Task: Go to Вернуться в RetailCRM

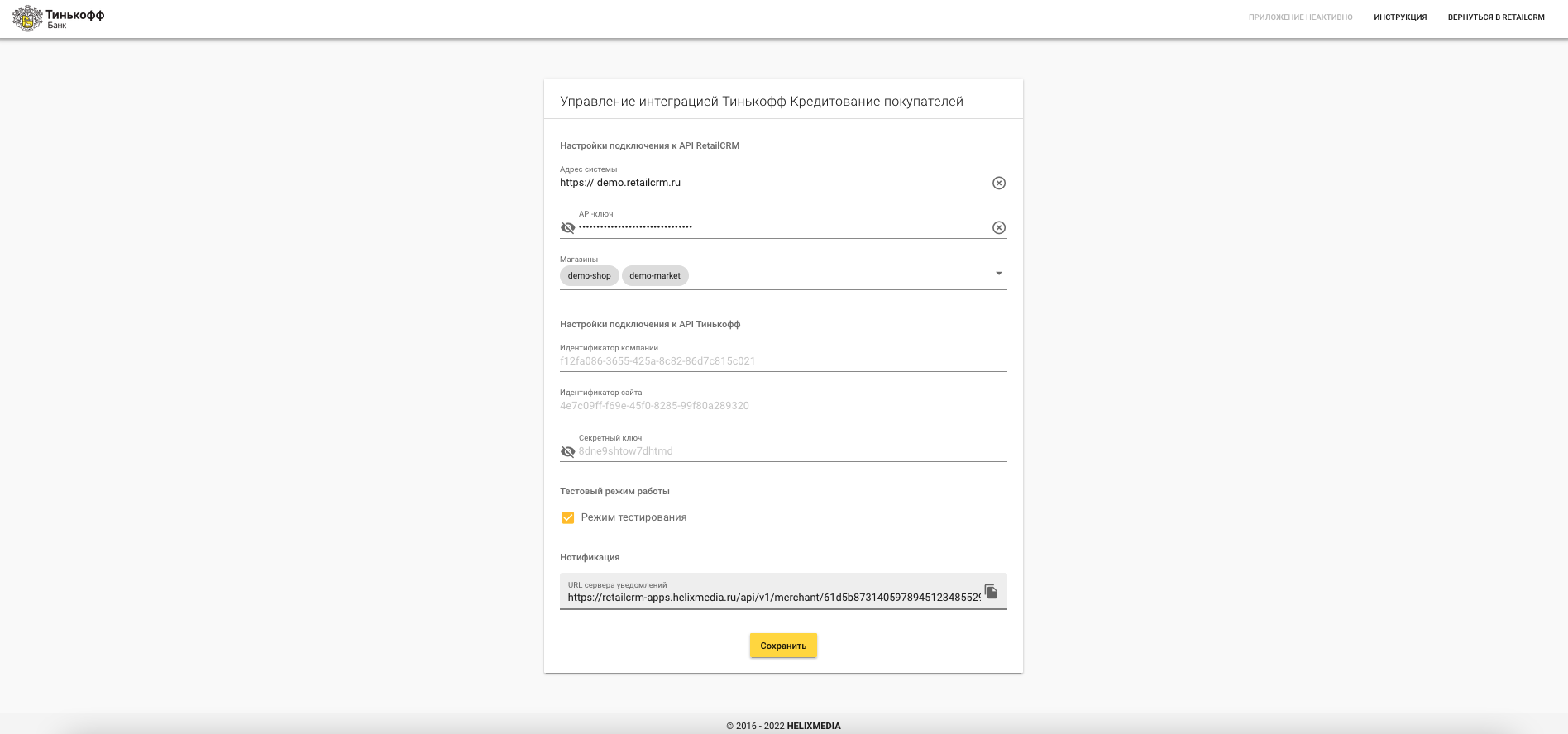Action: (1496, 17)
